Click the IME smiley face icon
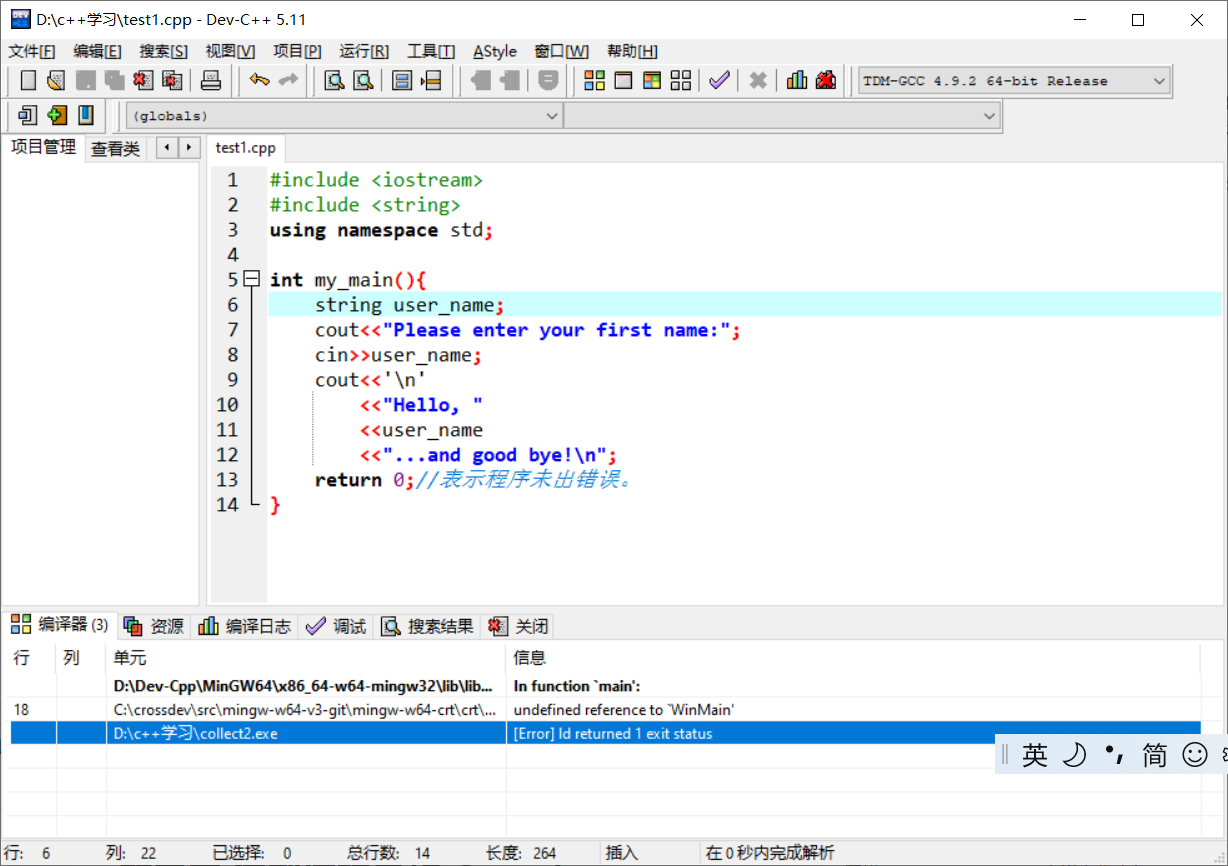The height and width of the screenshot is (866, 1228). tap(1195, 755)
